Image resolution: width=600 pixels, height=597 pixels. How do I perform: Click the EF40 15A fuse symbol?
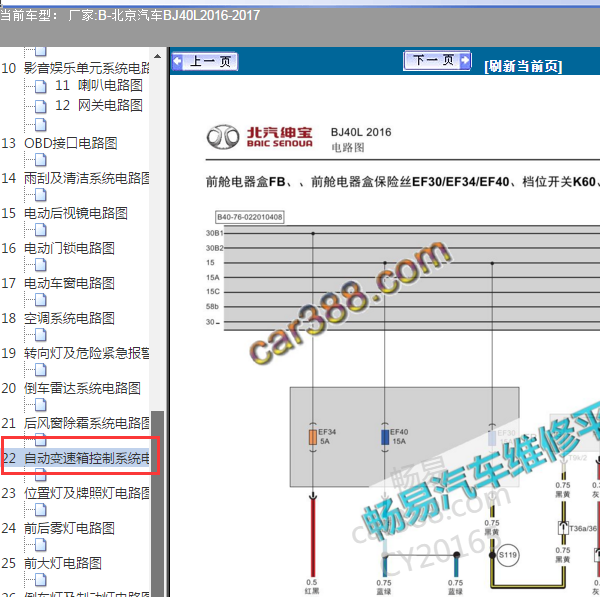[385, 437]
